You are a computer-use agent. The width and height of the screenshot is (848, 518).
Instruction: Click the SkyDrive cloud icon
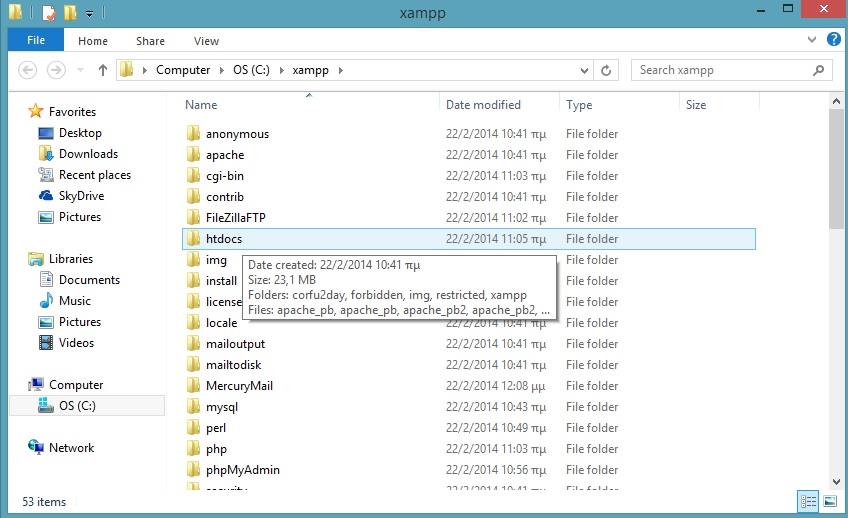click(46, 196)
